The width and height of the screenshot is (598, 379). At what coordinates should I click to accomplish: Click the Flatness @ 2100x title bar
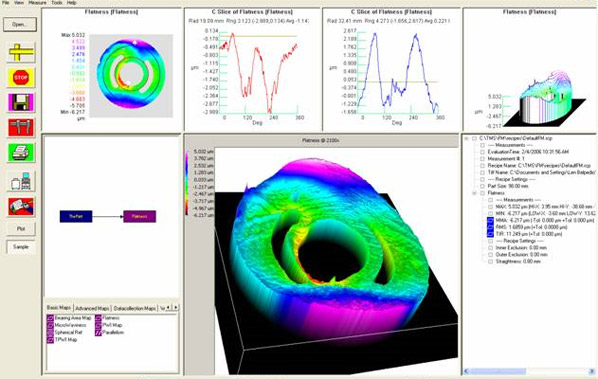(321, 140)
